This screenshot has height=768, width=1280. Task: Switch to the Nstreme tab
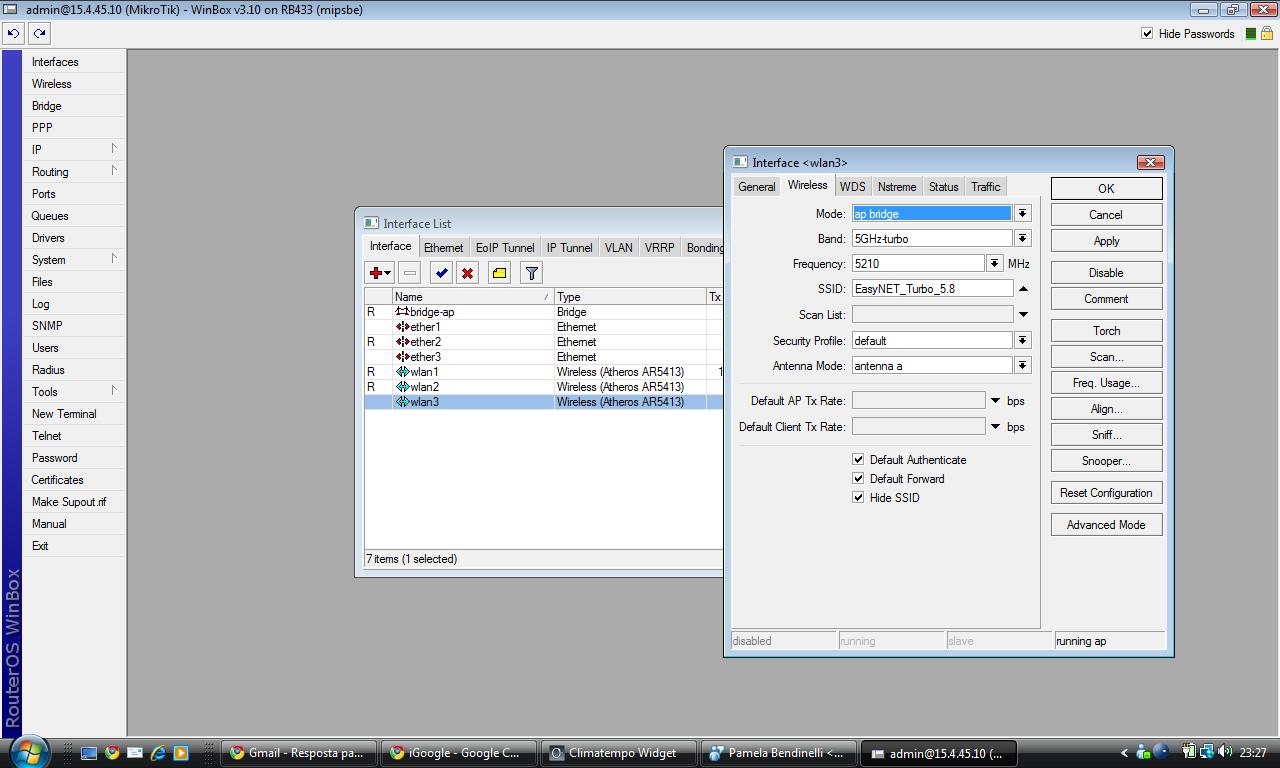click(897, 187)
